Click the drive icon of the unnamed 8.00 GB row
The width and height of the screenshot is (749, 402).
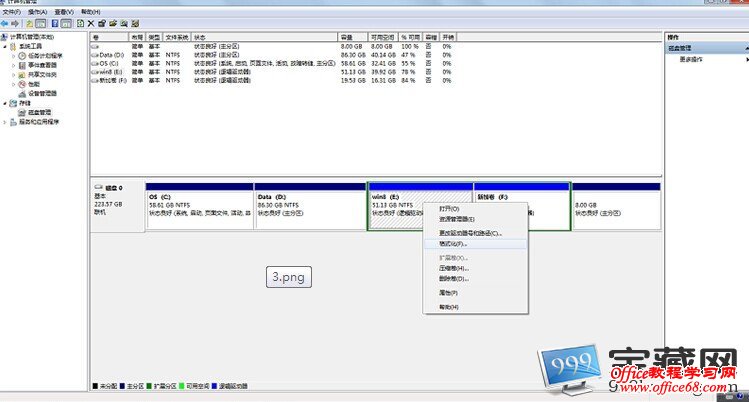coord(95,47)
